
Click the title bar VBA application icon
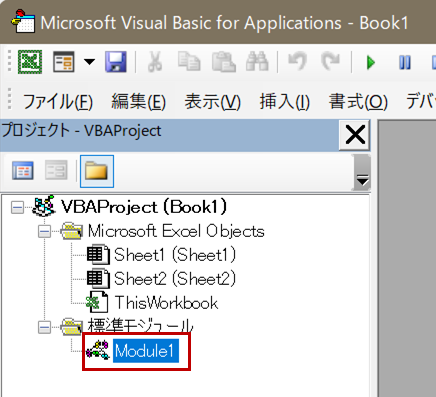click(23, 21)
